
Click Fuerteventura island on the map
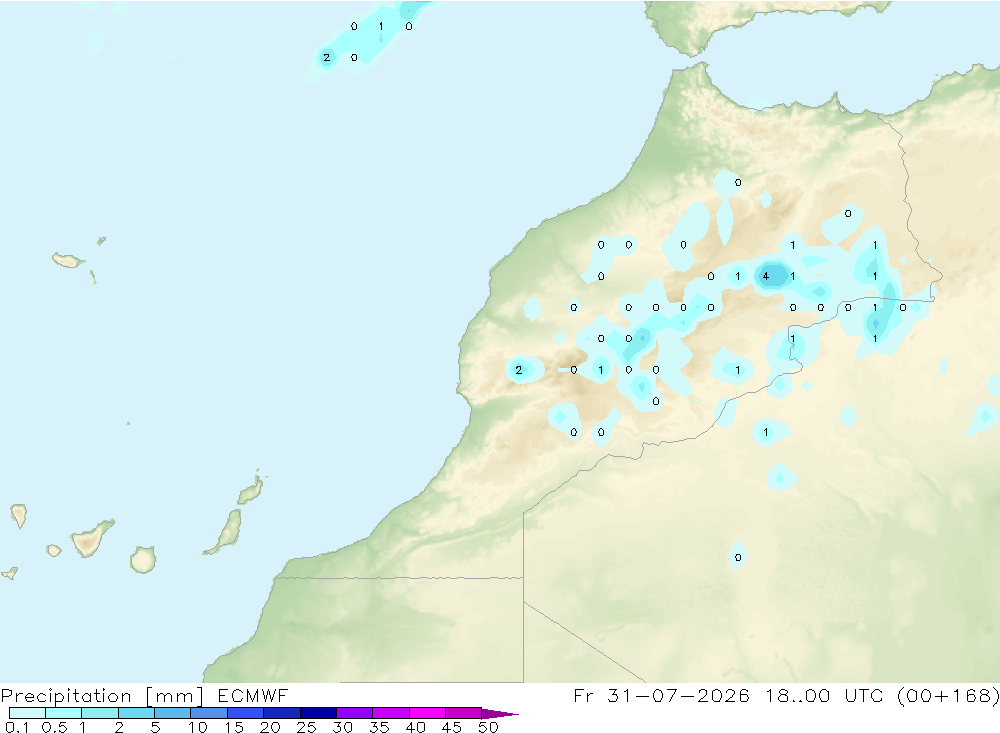pos(226,532)
